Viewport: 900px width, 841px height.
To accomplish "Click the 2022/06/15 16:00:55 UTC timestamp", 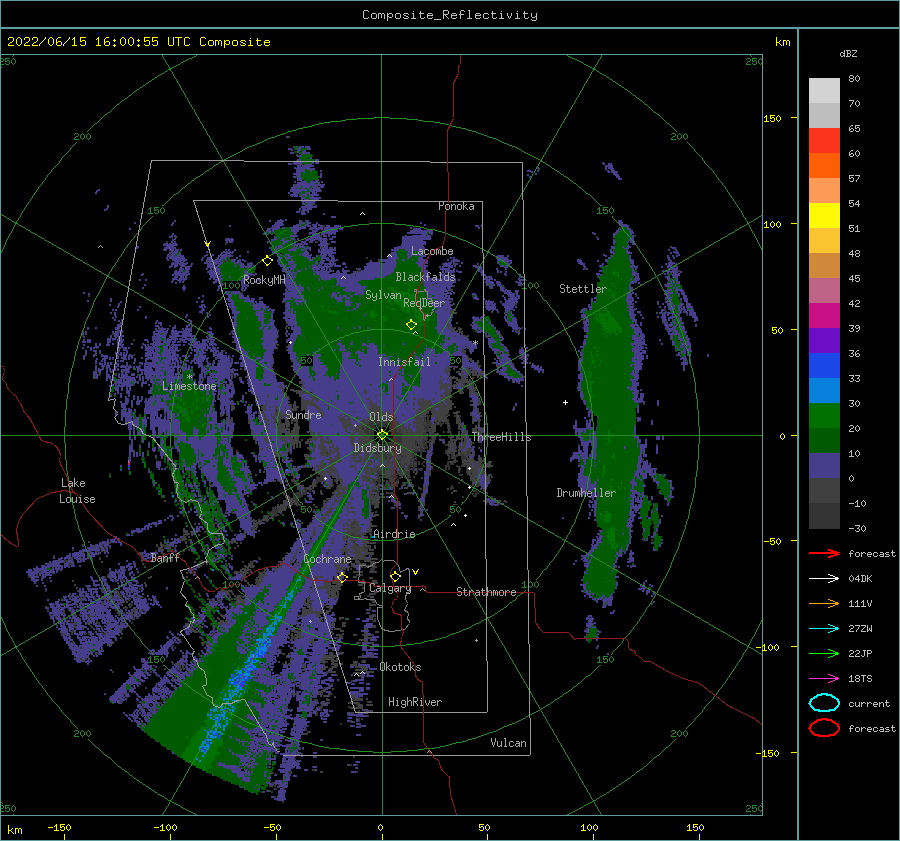I will click(x=138, y=42).
